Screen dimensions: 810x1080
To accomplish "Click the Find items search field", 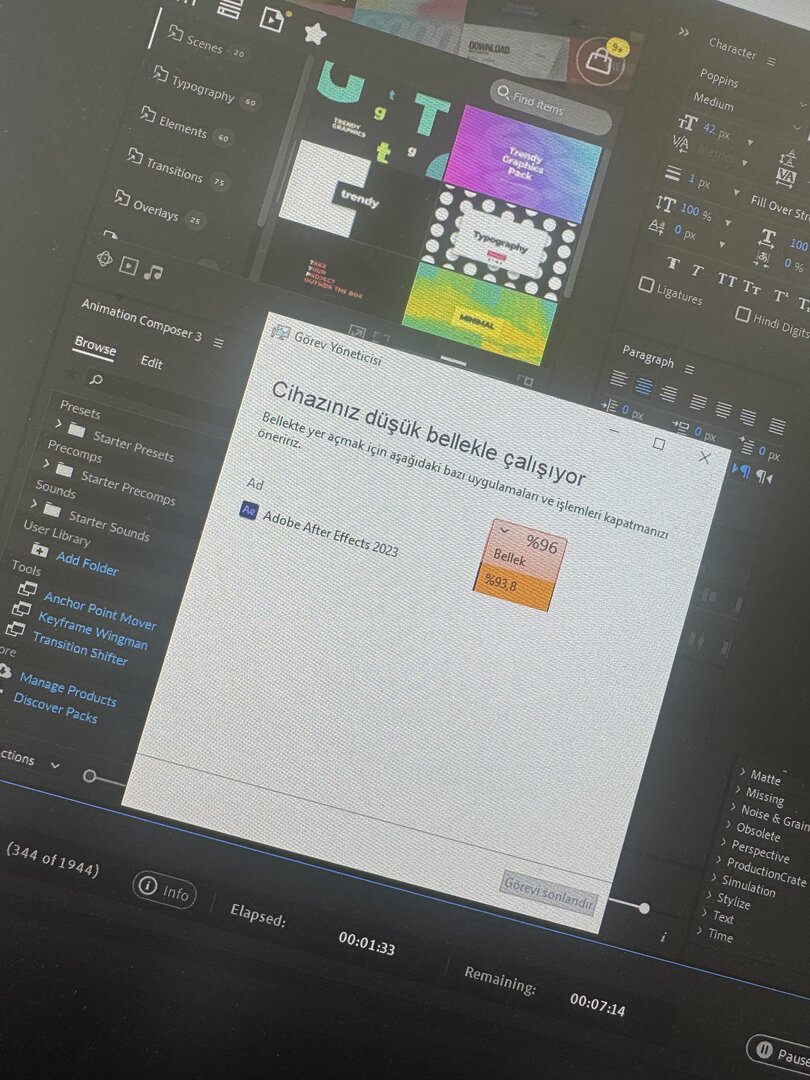I will pos(551,105).
